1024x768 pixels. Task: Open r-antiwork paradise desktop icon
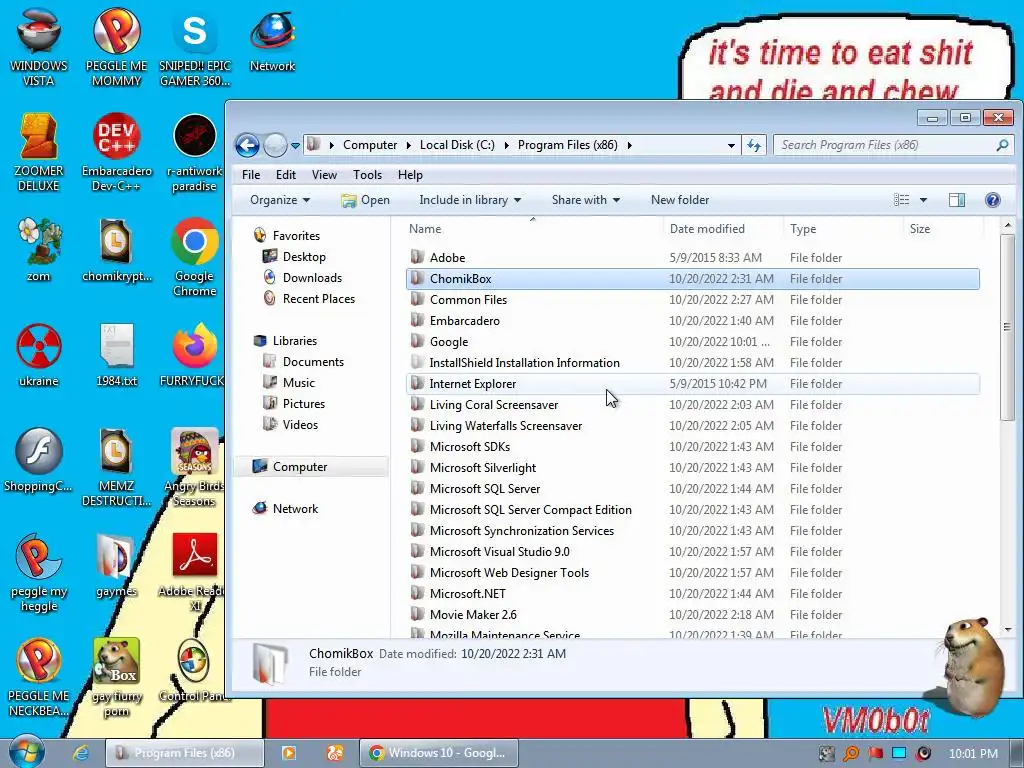coord(195,152)
